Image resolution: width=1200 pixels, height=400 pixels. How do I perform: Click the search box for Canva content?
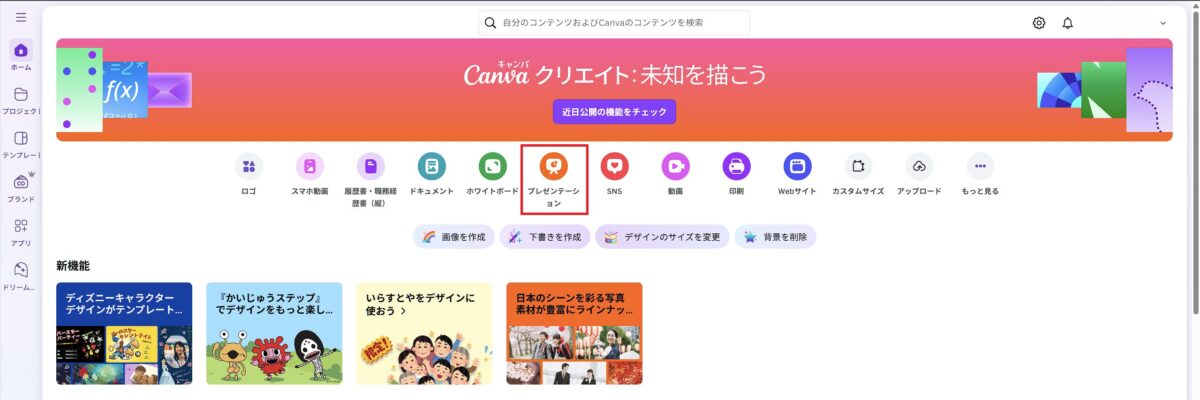coord(614,22)
